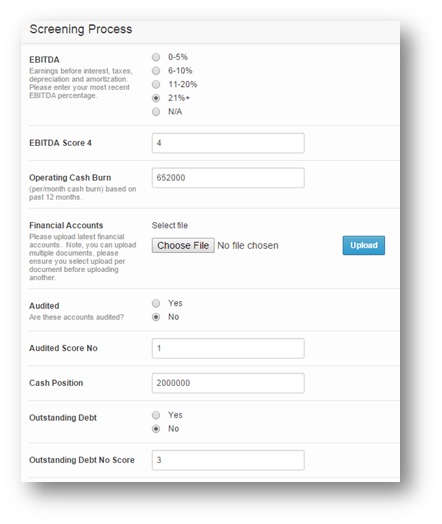Click the Choose File button
442x524 pixels.
click(183, 246)
